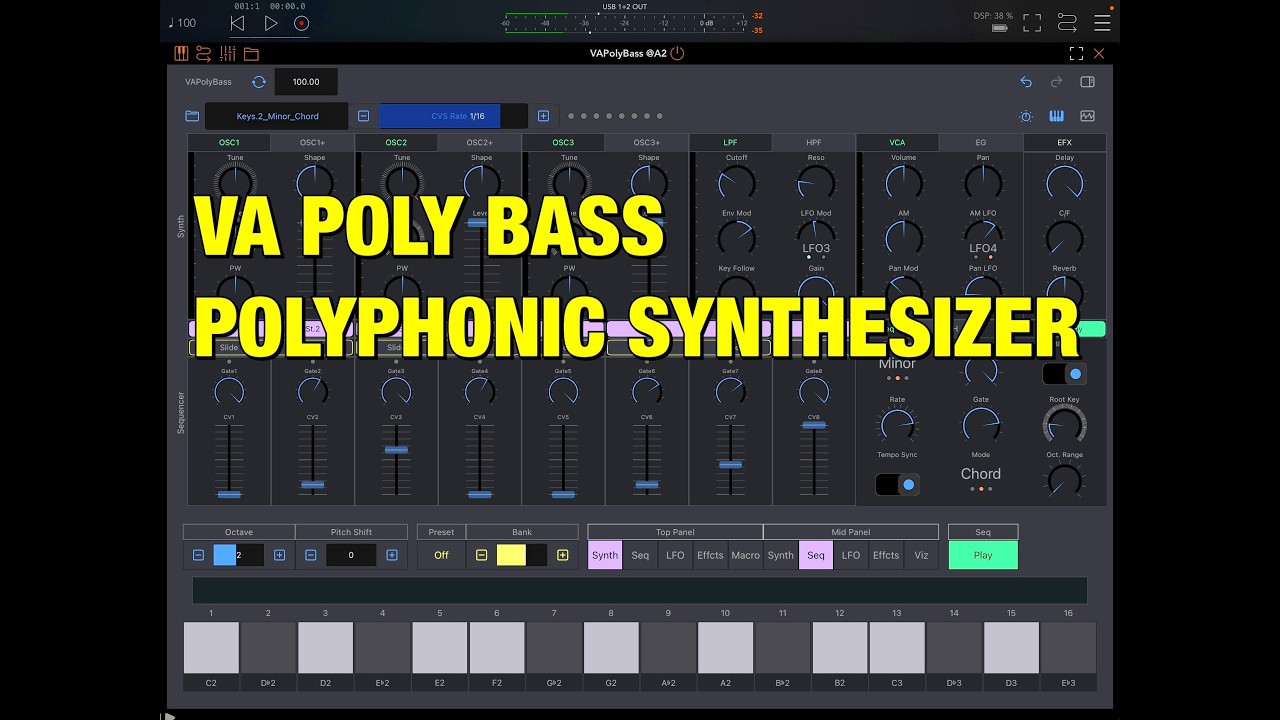Click the Cutoff knob

point(736,182)
